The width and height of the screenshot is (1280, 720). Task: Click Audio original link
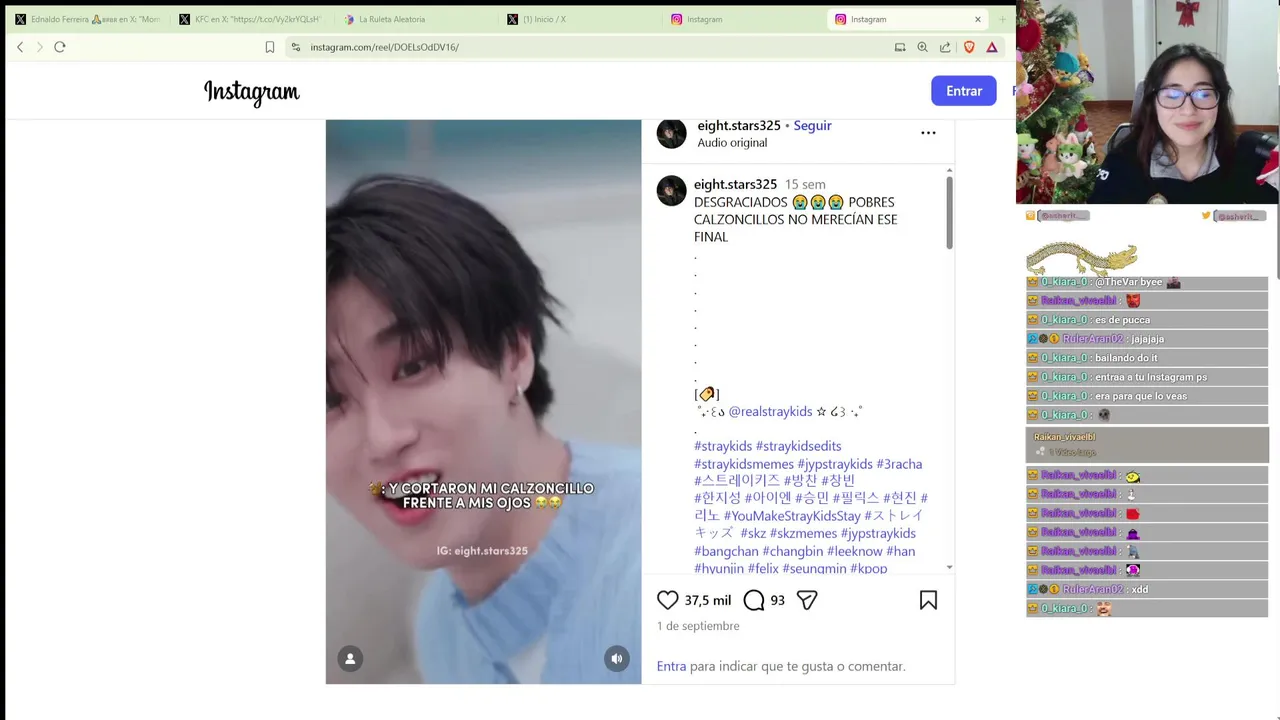pyautogui.click(x=732, y=143)
